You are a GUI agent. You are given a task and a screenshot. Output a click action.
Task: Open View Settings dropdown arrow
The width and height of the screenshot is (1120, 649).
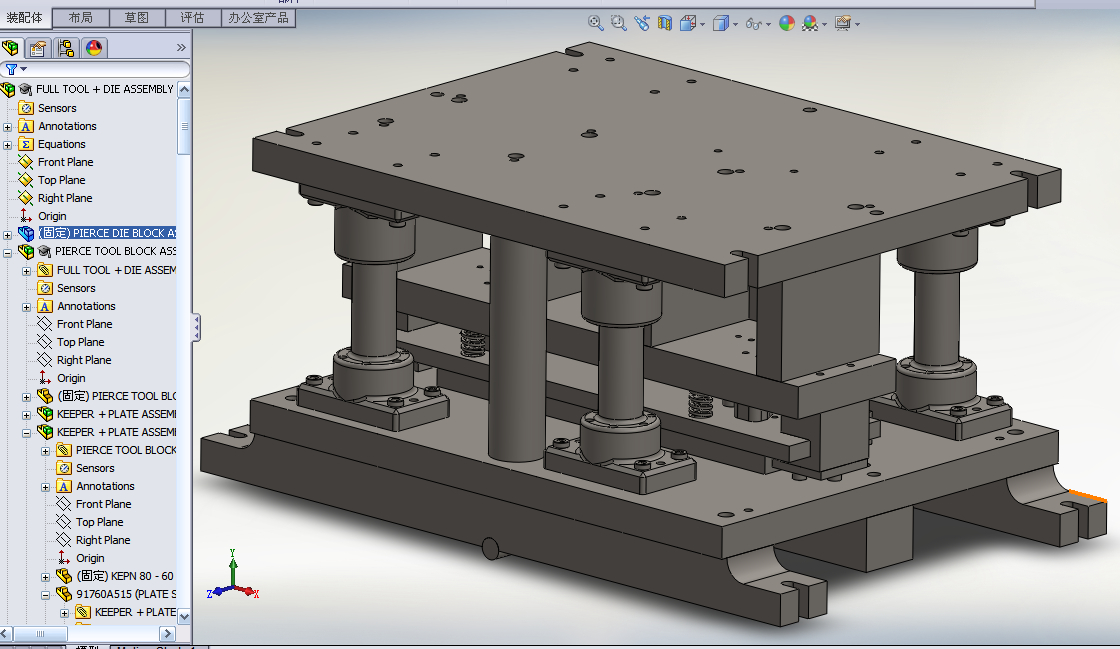pyautogui.click(x=857, y=24)
